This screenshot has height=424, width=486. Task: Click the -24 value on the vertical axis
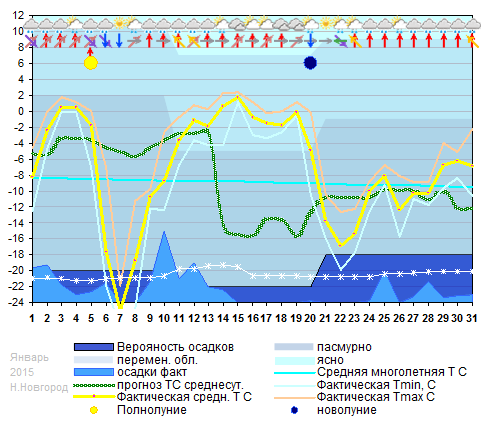click(16, 303)
